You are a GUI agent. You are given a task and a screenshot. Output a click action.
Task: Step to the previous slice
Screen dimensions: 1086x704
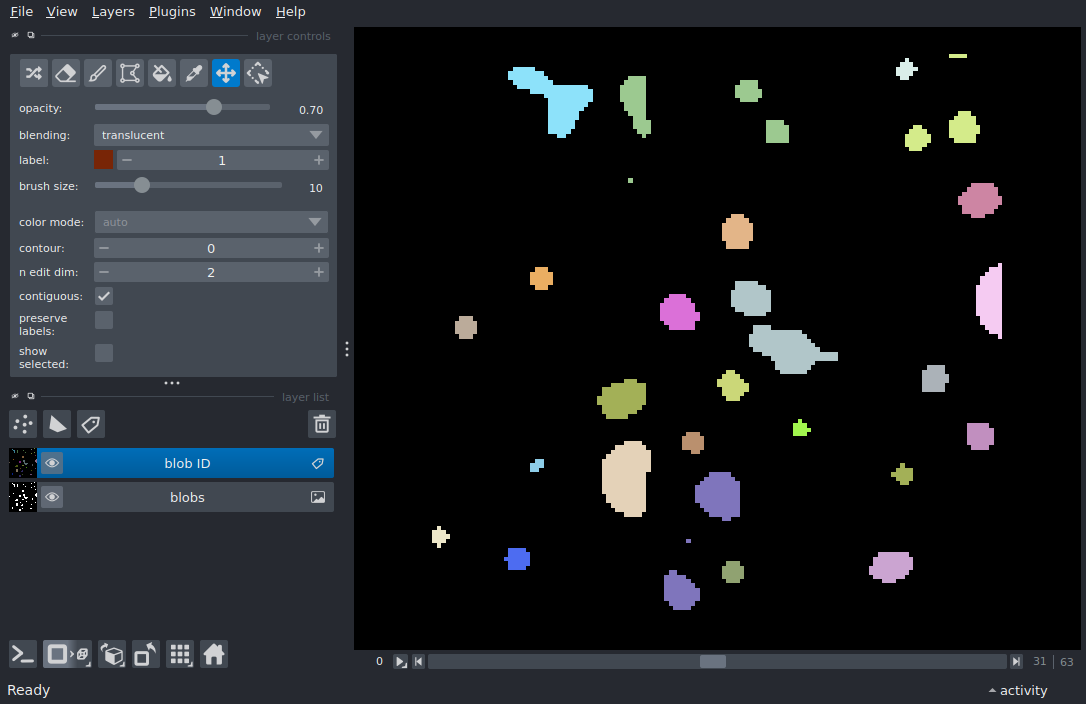(418, 662)
